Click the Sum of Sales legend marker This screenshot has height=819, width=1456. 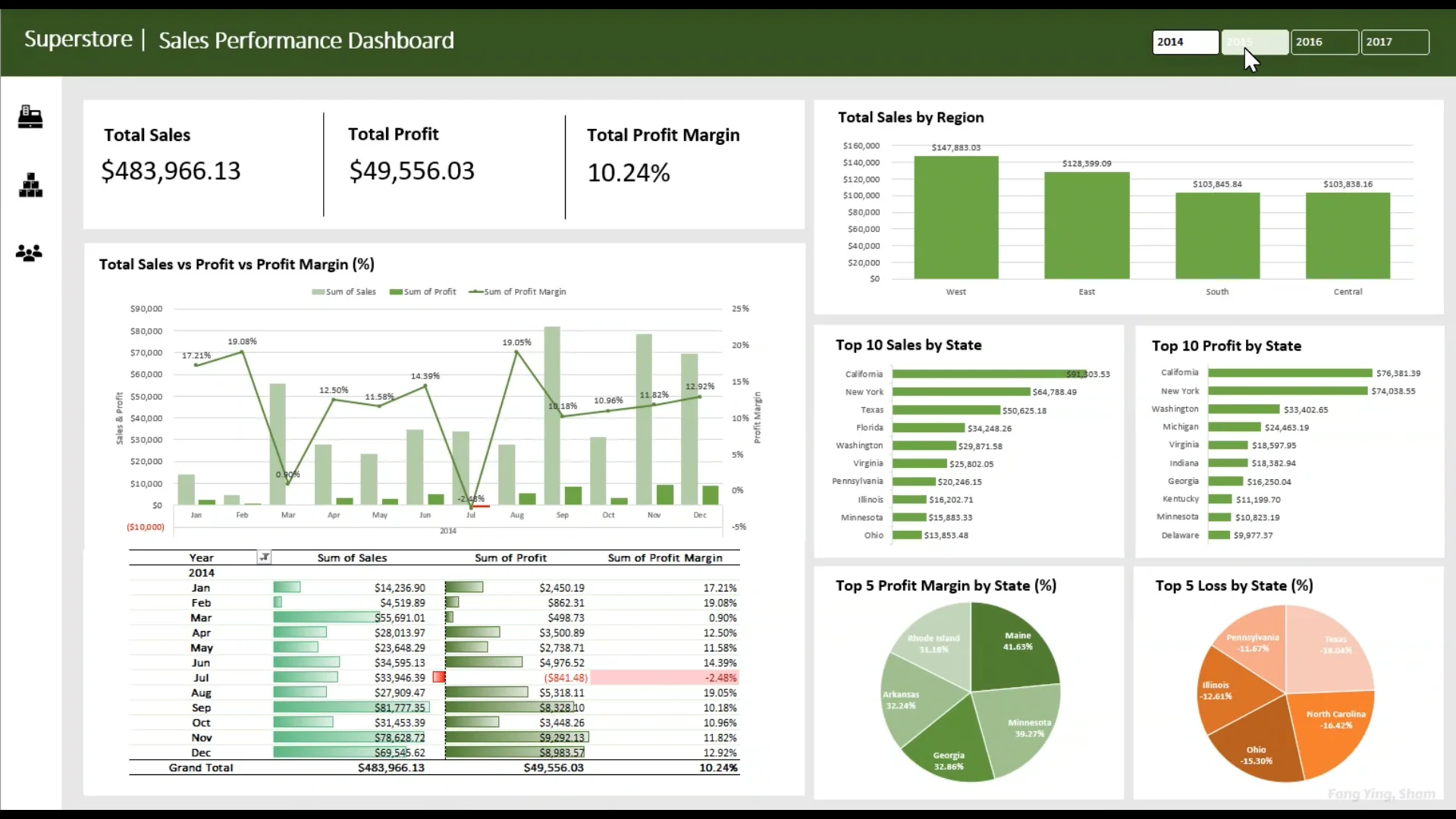[318, 292]
